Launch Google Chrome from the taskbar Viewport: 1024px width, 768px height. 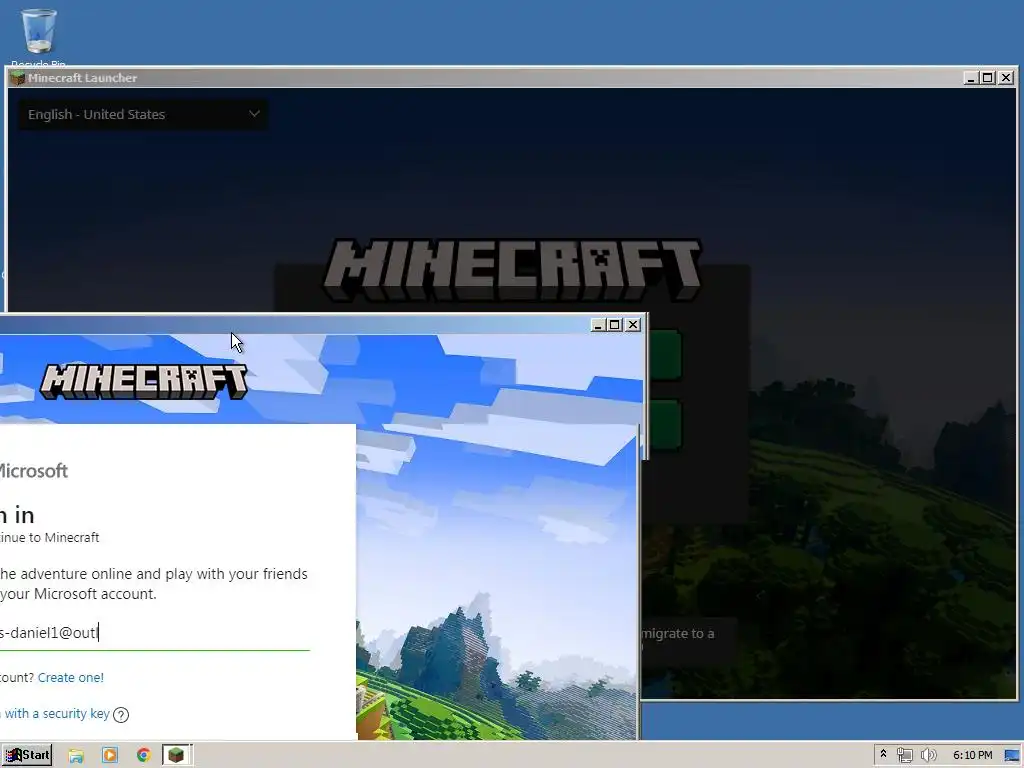(x=144, y=756)
